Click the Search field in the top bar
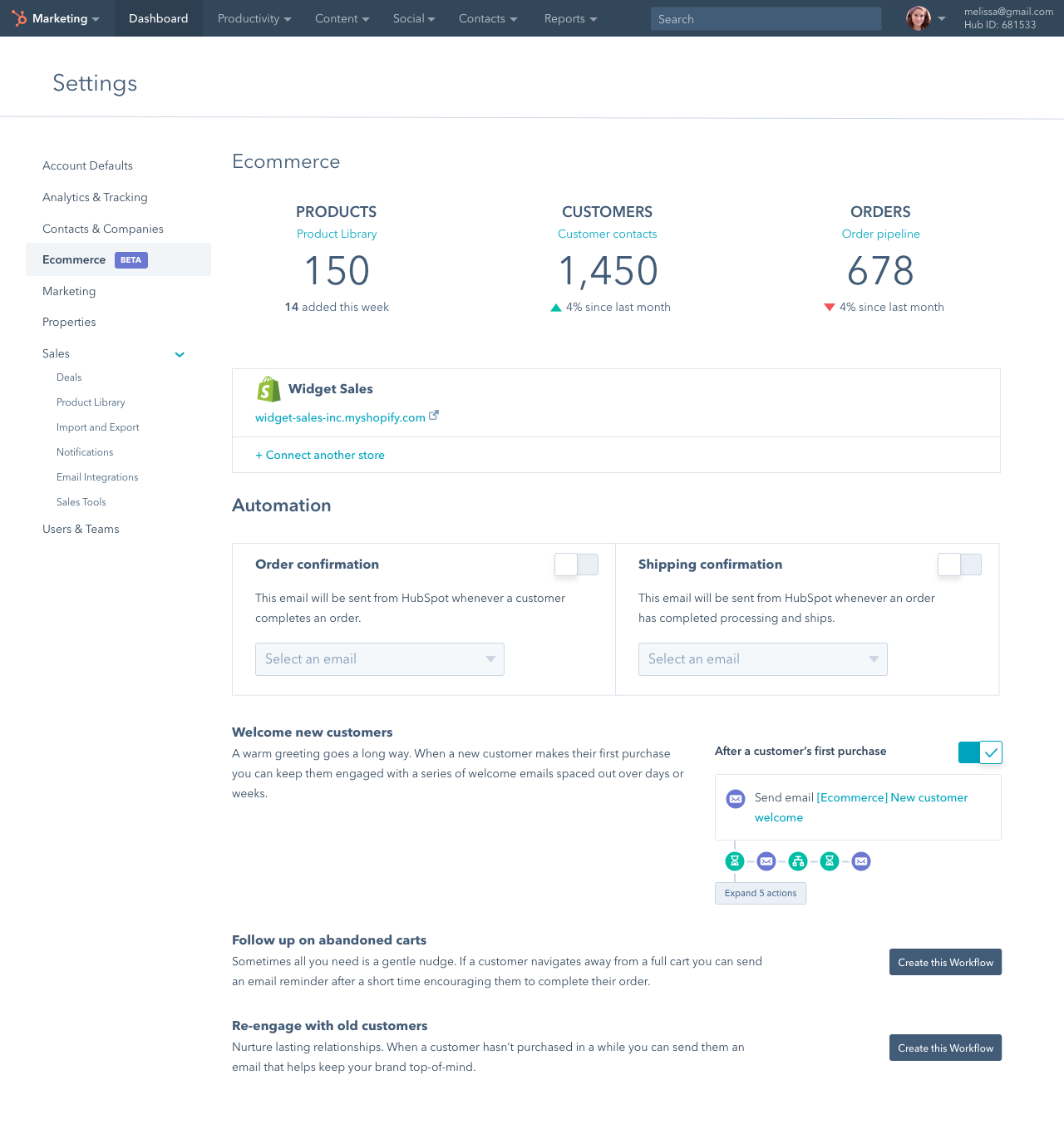The height and width of the screenshot is (1144, 1064). tap(765, 19)
